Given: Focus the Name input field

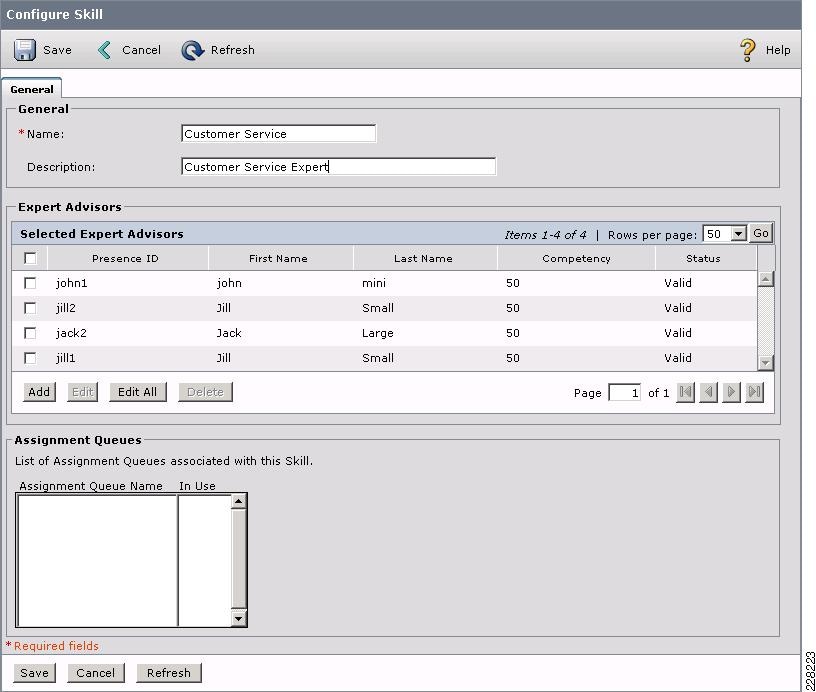Looking at the screenshot, I should (278, 134).
